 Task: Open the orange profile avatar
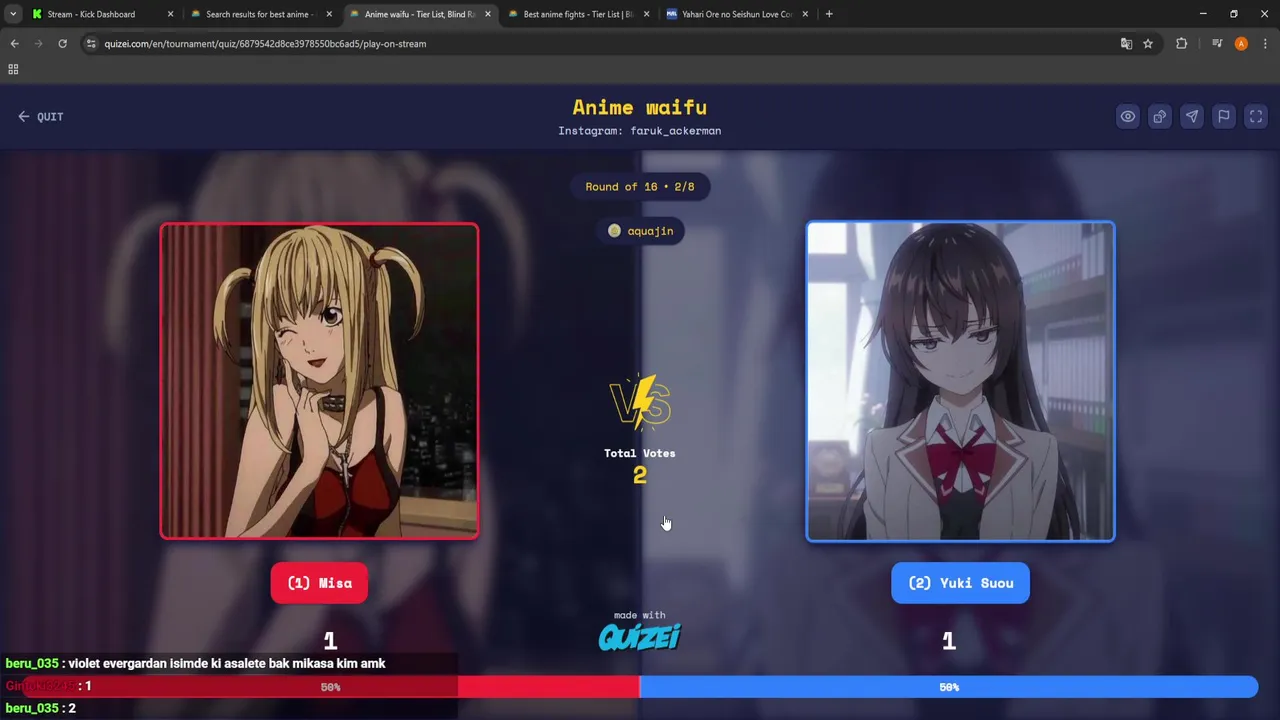[x=1241, y=44]
